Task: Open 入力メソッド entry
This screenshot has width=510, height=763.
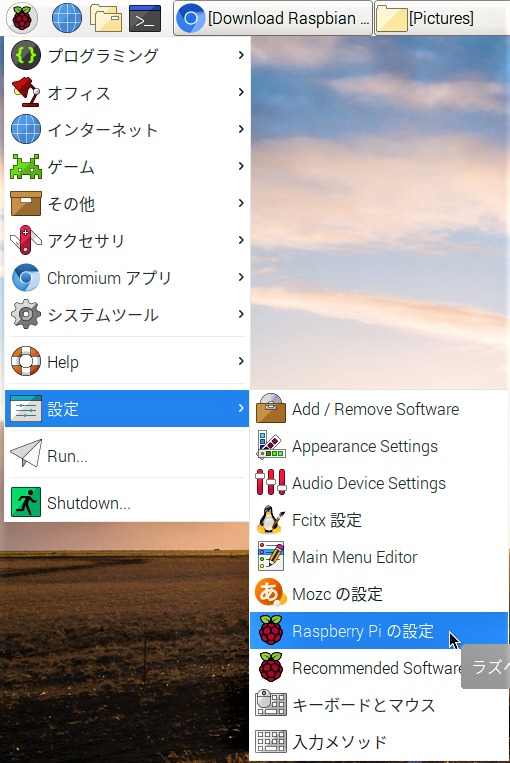Action: point(379,742)
